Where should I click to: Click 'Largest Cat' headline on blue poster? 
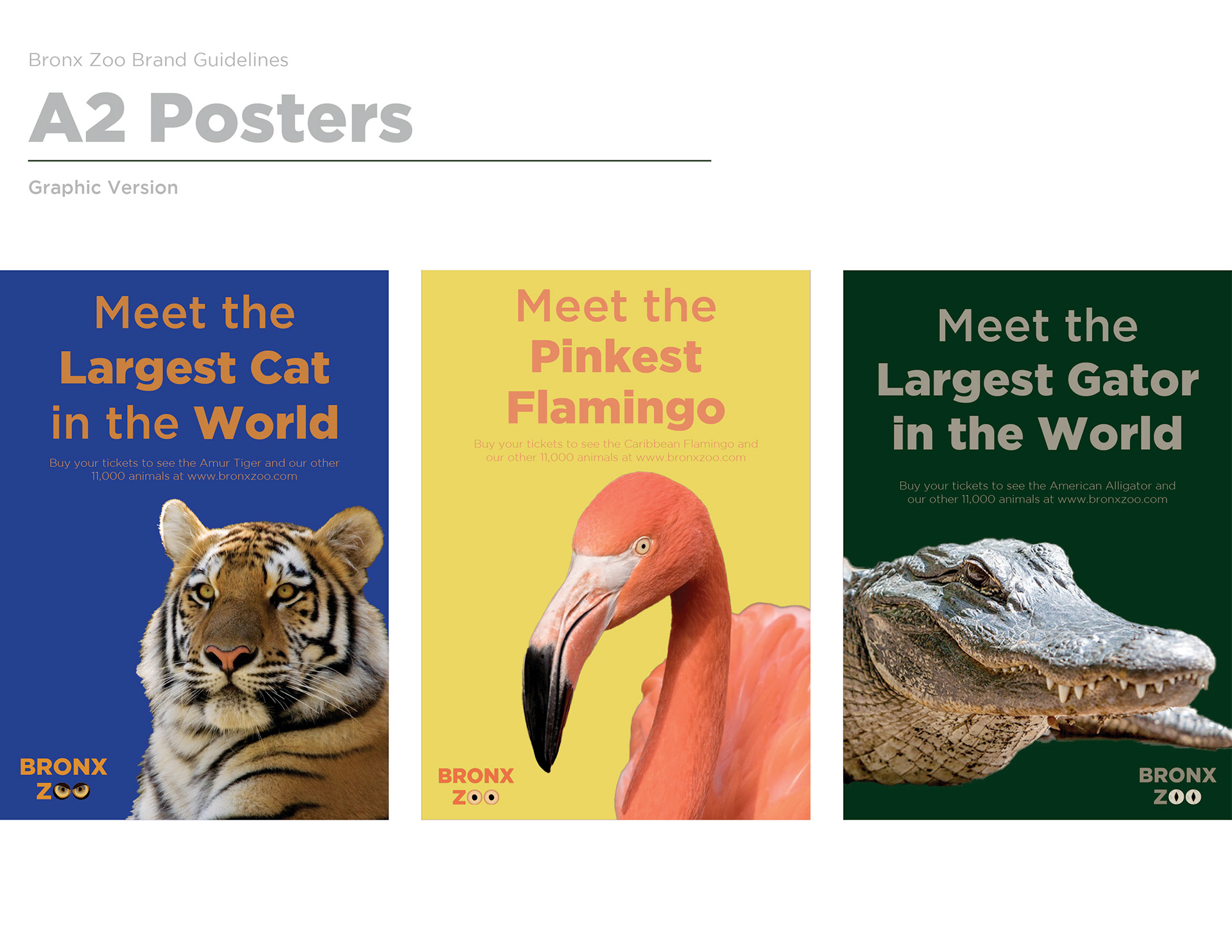[194, 369]
